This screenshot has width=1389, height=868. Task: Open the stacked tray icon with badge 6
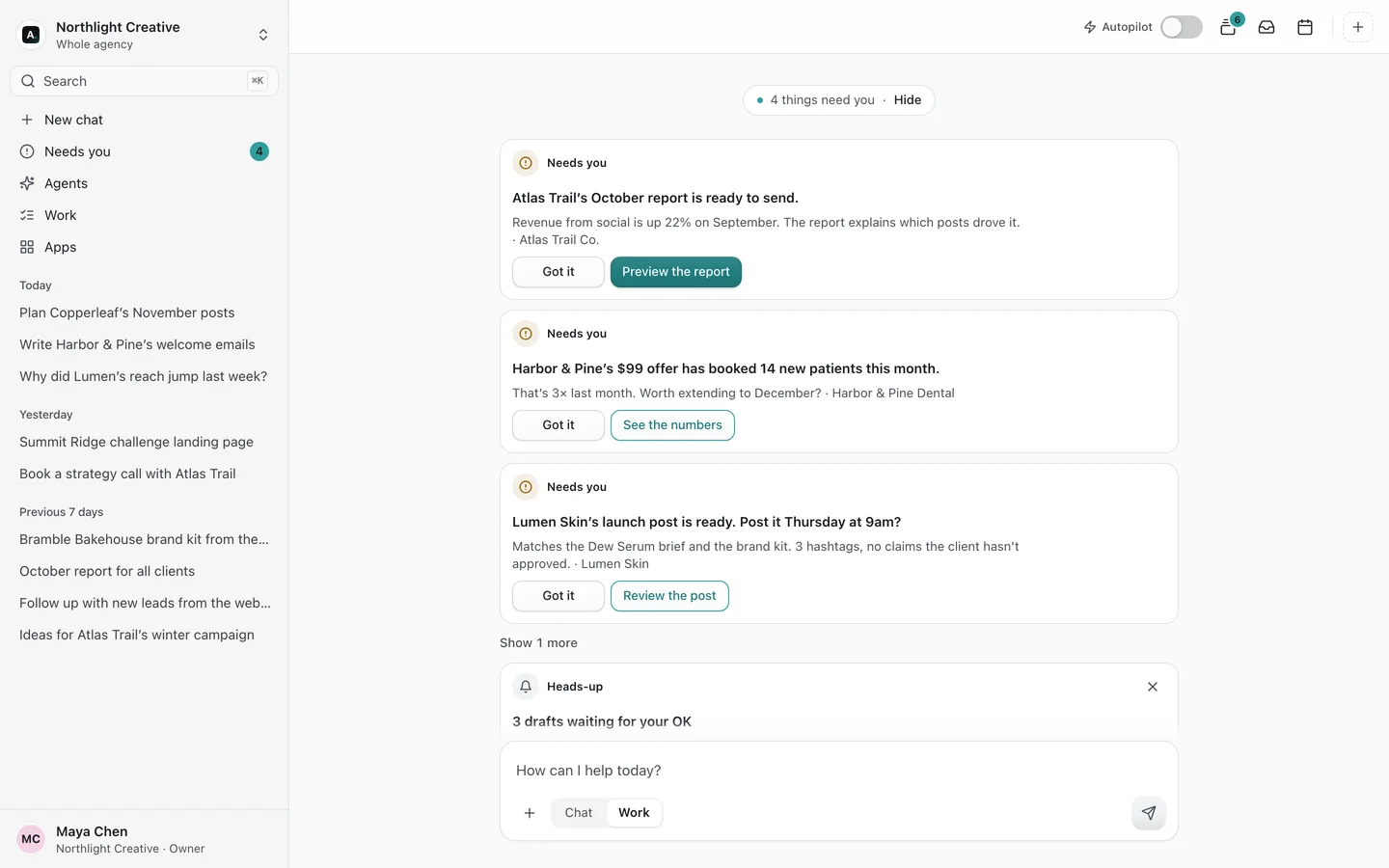pyautogui.click(x=1229, y=27)
